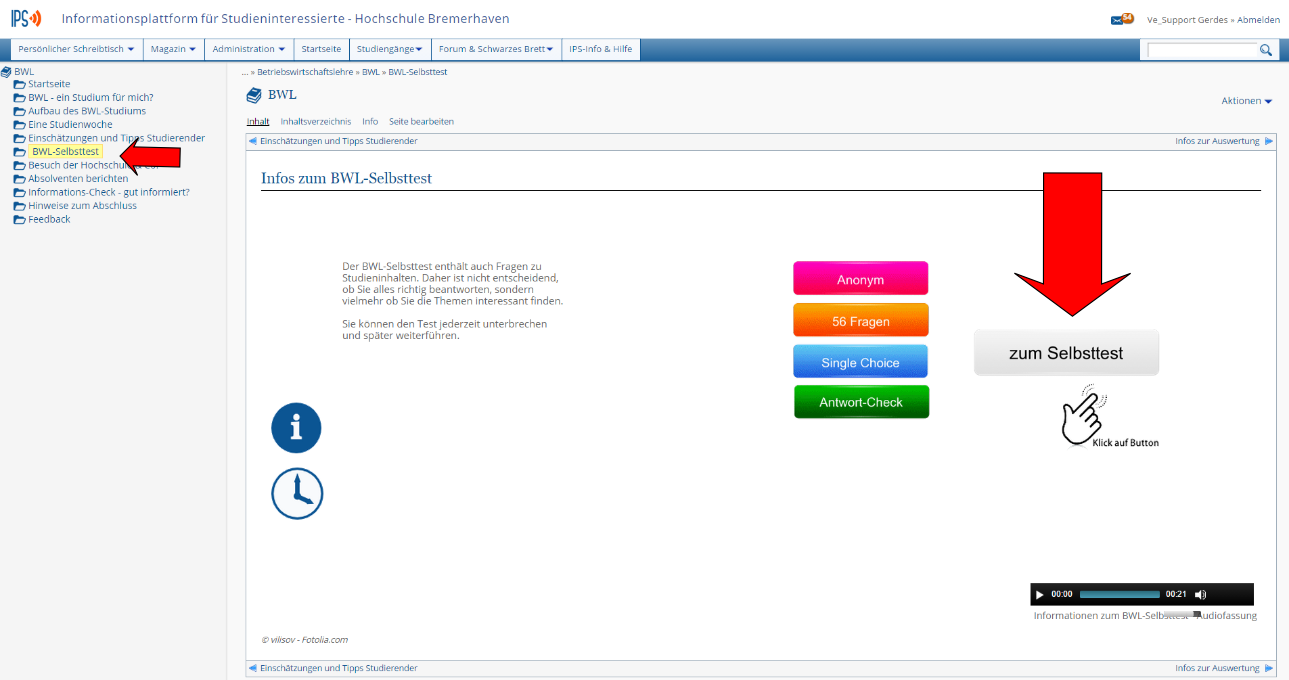Click the search input field

tap(1202, 49)
